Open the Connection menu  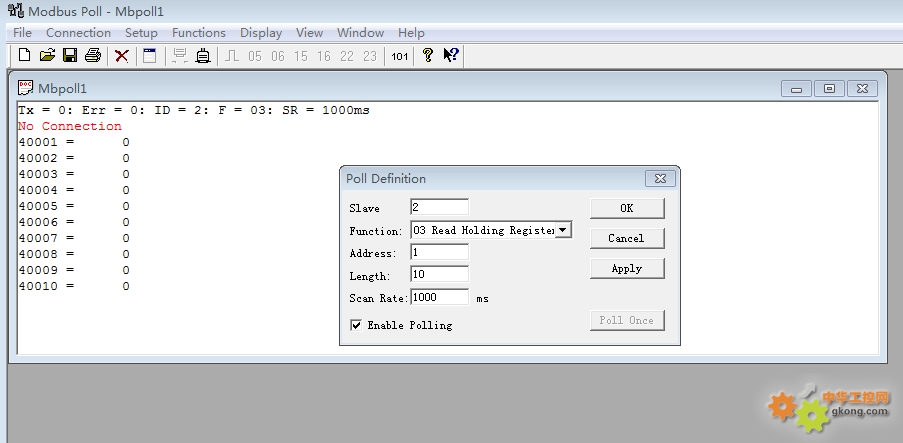pos(78,33)
